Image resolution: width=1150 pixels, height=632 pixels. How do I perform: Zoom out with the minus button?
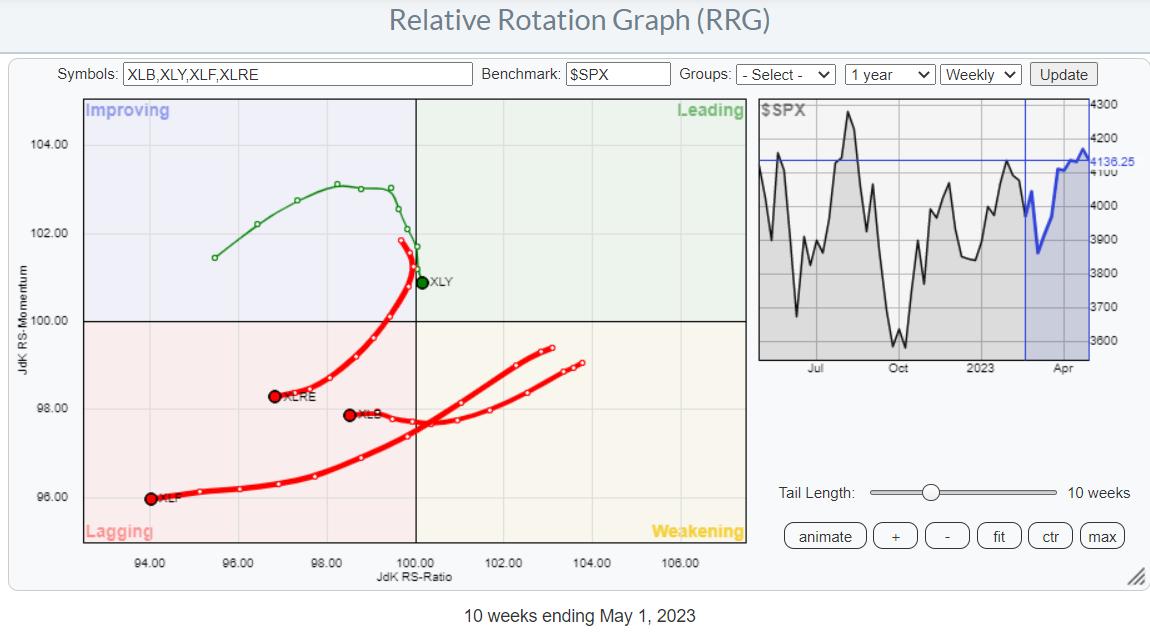pyautogui.click(x=947, y=536)
